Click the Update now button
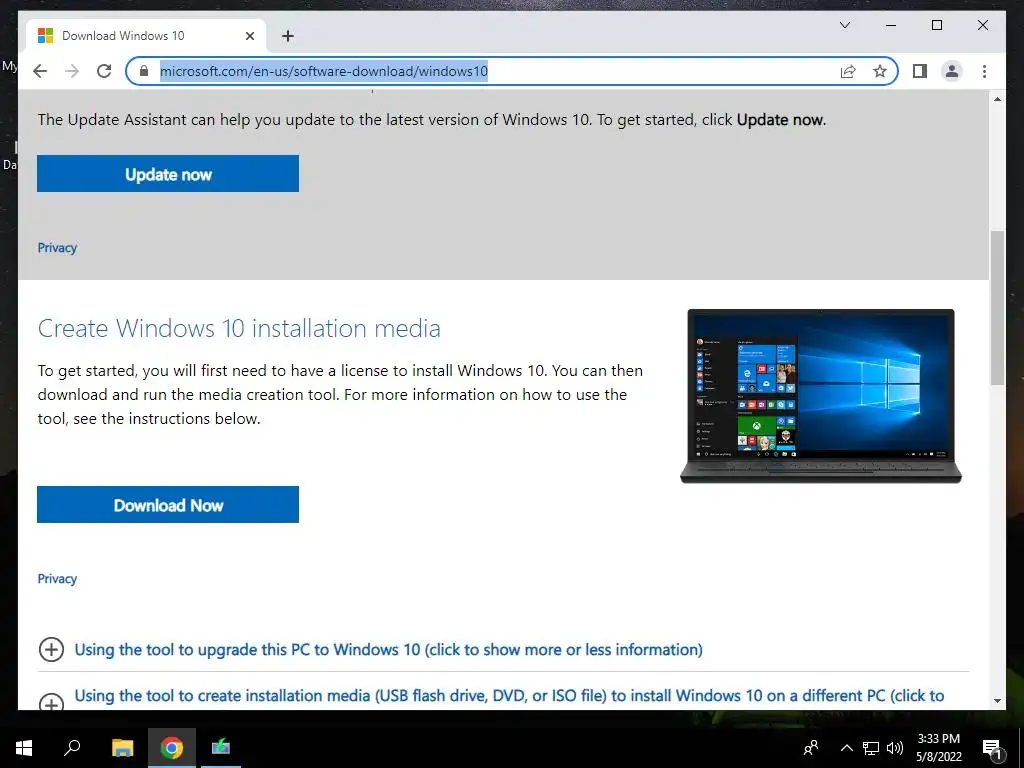The height and width of the screenshot is (768, 1024). (168, 174)
